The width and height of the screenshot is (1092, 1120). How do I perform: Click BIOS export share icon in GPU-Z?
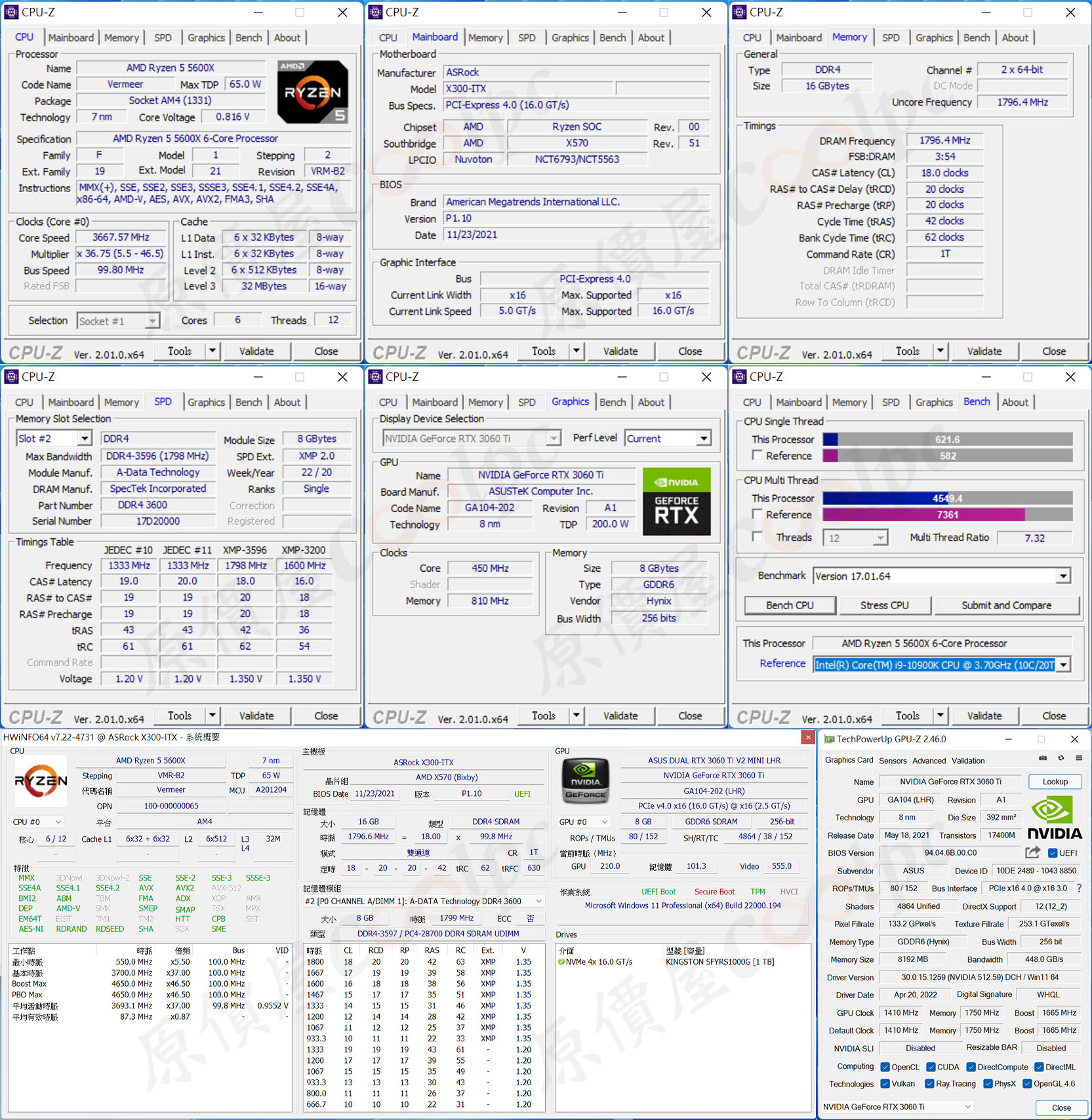point(1033,852)
